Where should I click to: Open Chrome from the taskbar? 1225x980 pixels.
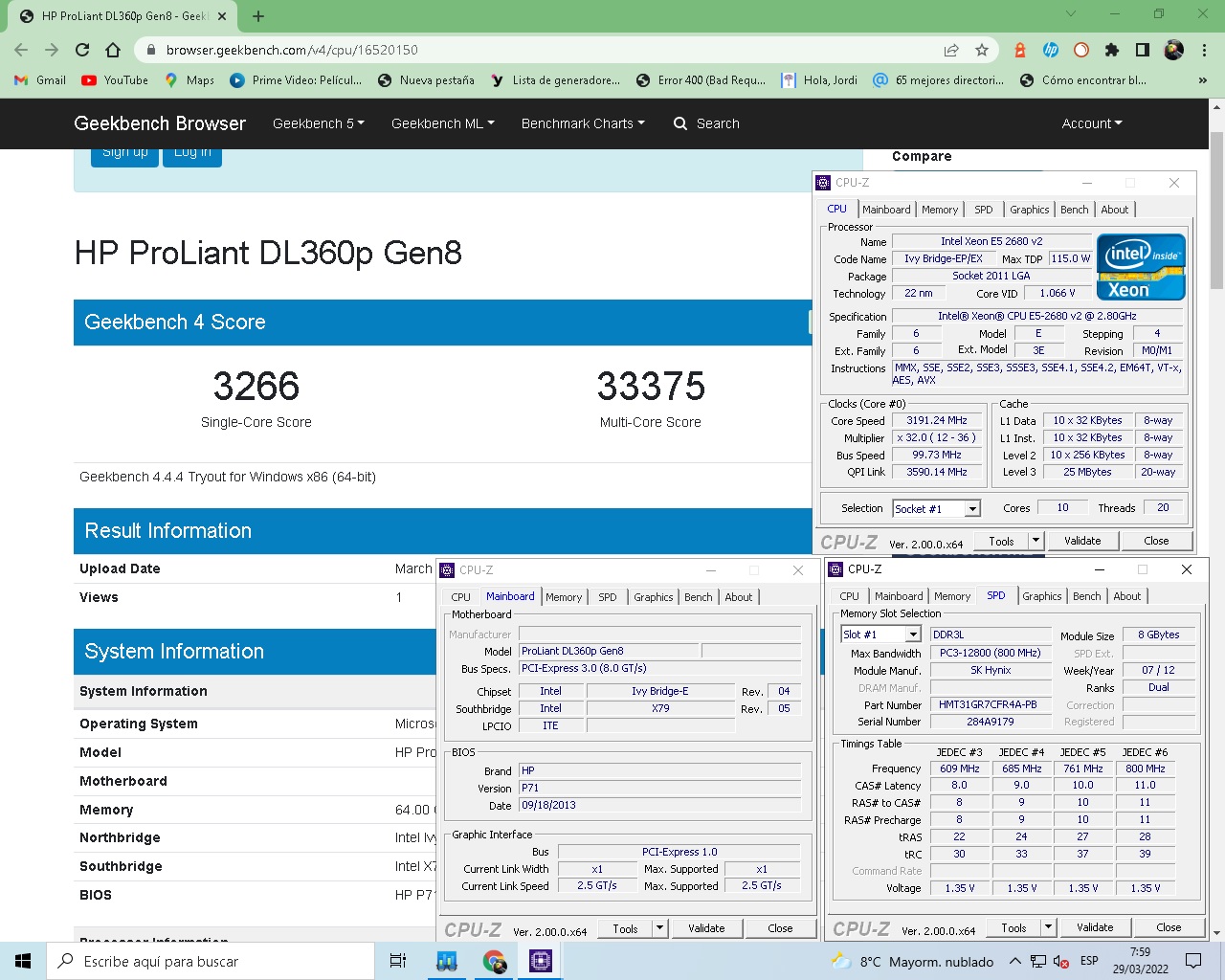pos(494,961)
